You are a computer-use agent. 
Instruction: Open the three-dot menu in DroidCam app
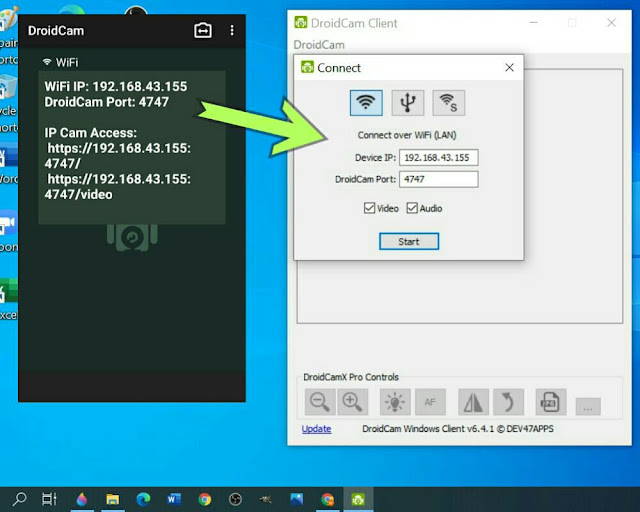coord(232,31)
